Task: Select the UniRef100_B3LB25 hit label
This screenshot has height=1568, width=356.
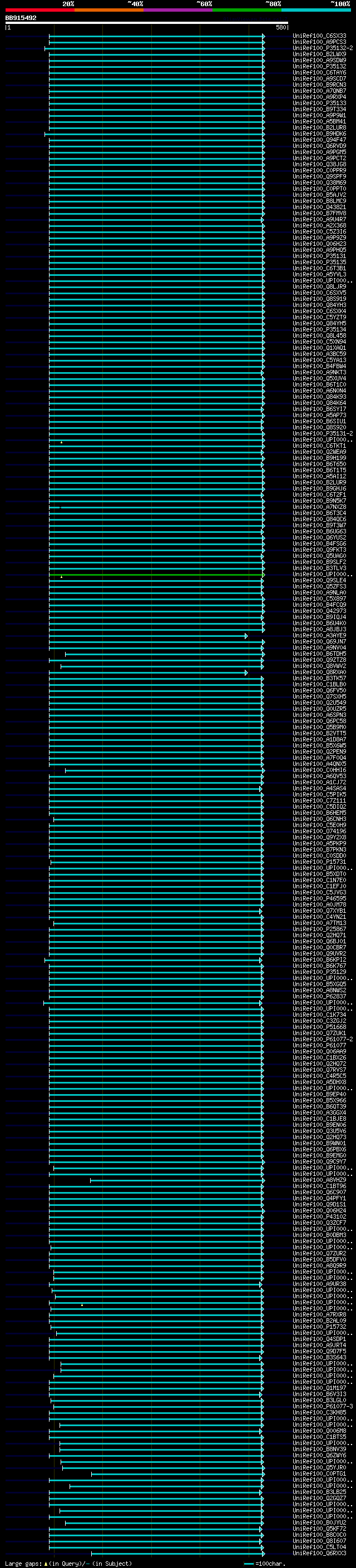Action: click(x=319, y=1492)
